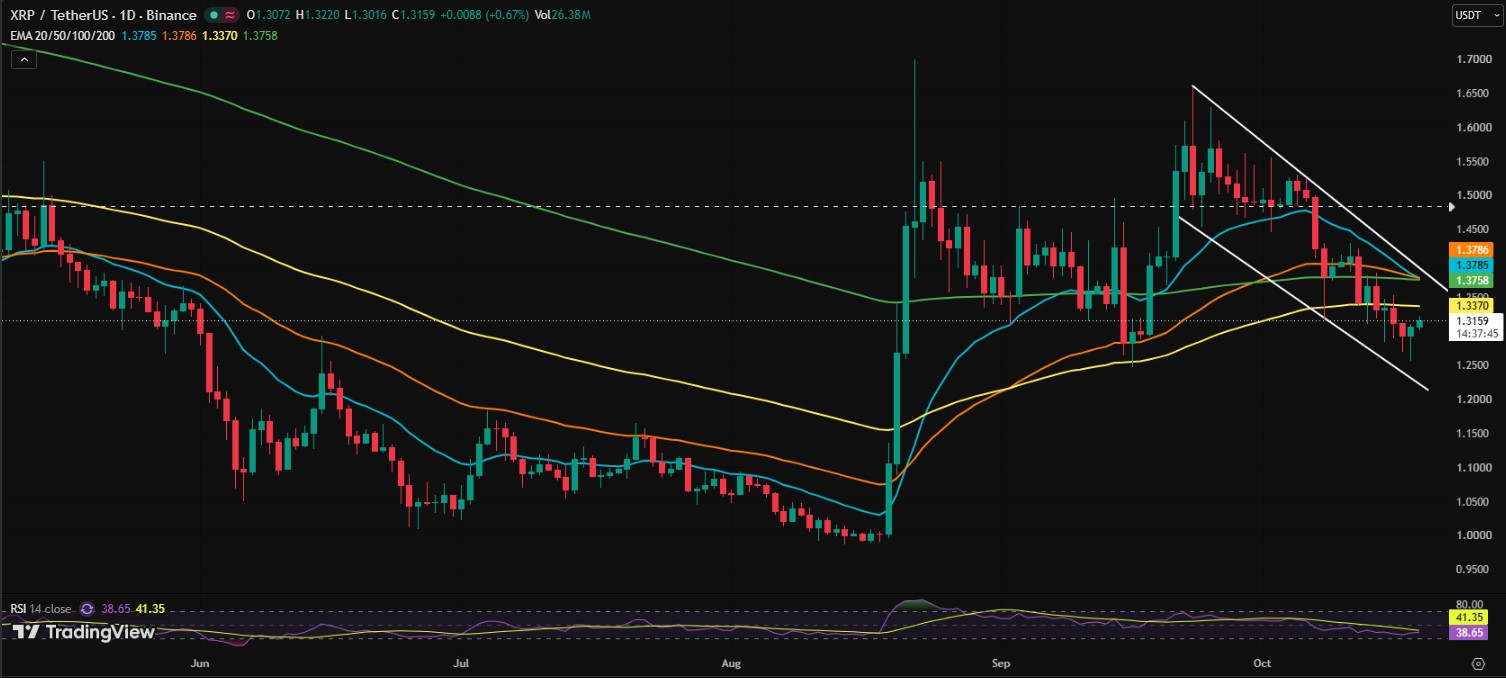Select the RSI 14 close indicator legend

41,608
